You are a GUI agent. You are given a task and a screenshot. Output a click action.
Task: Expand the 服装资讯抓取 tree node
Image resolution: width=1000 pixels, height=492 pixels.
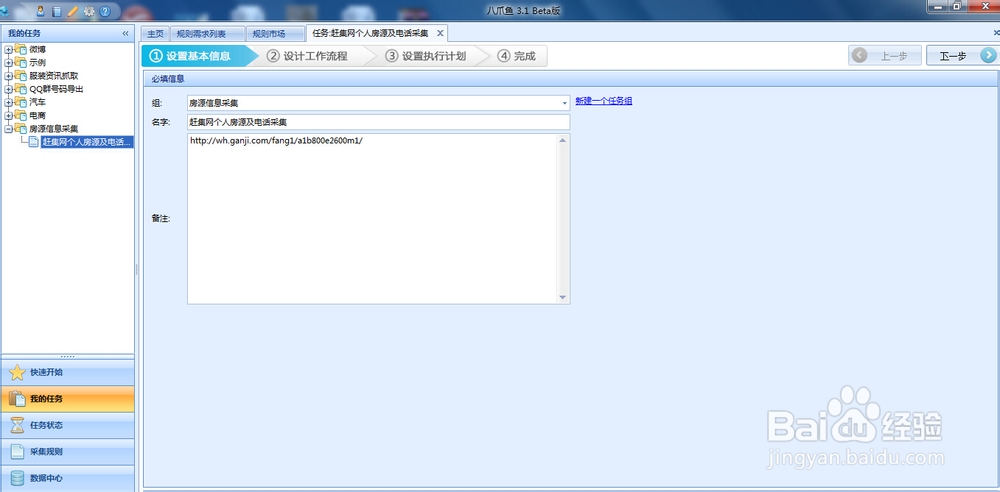(x=8, y=76)
